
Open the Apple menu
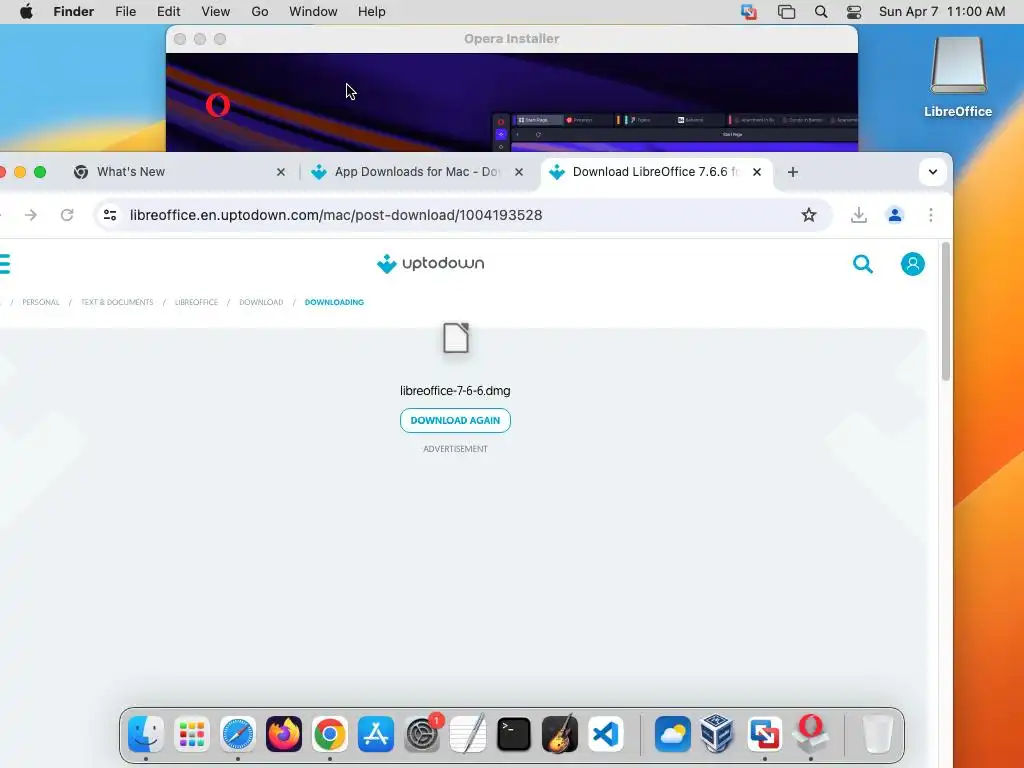(x=26, y=12)
